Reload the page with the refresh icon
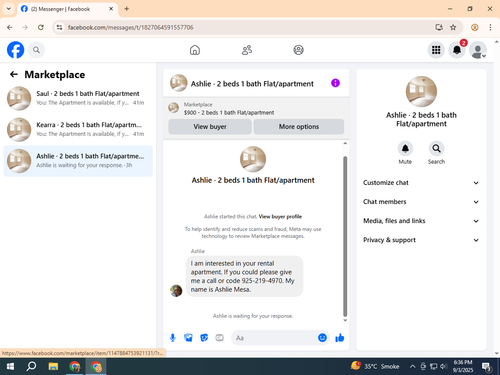 pyautogui.click(x=41, y=27)
